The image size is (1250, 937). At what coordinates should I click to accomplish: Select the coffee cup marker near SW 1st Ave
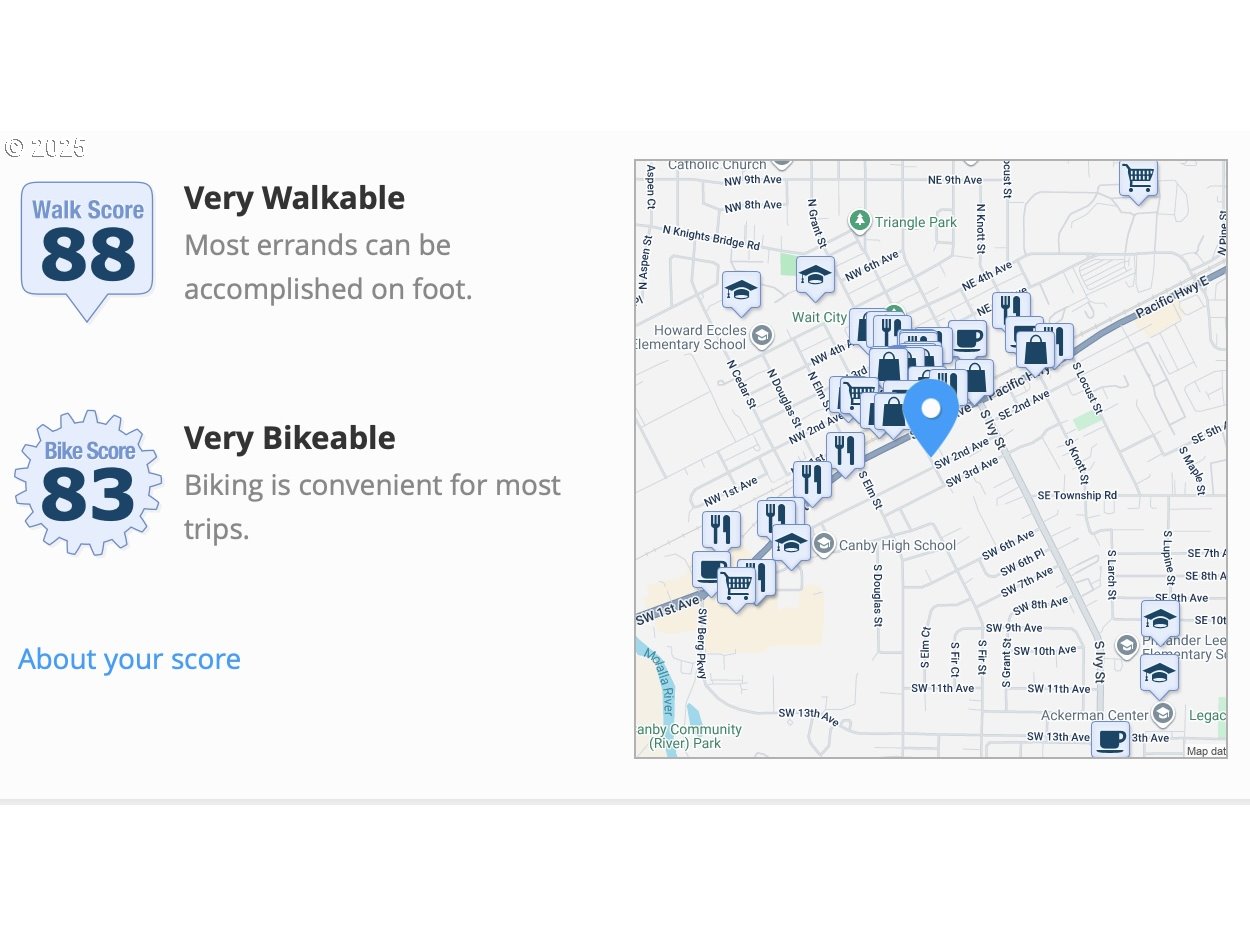click(710, 571)
